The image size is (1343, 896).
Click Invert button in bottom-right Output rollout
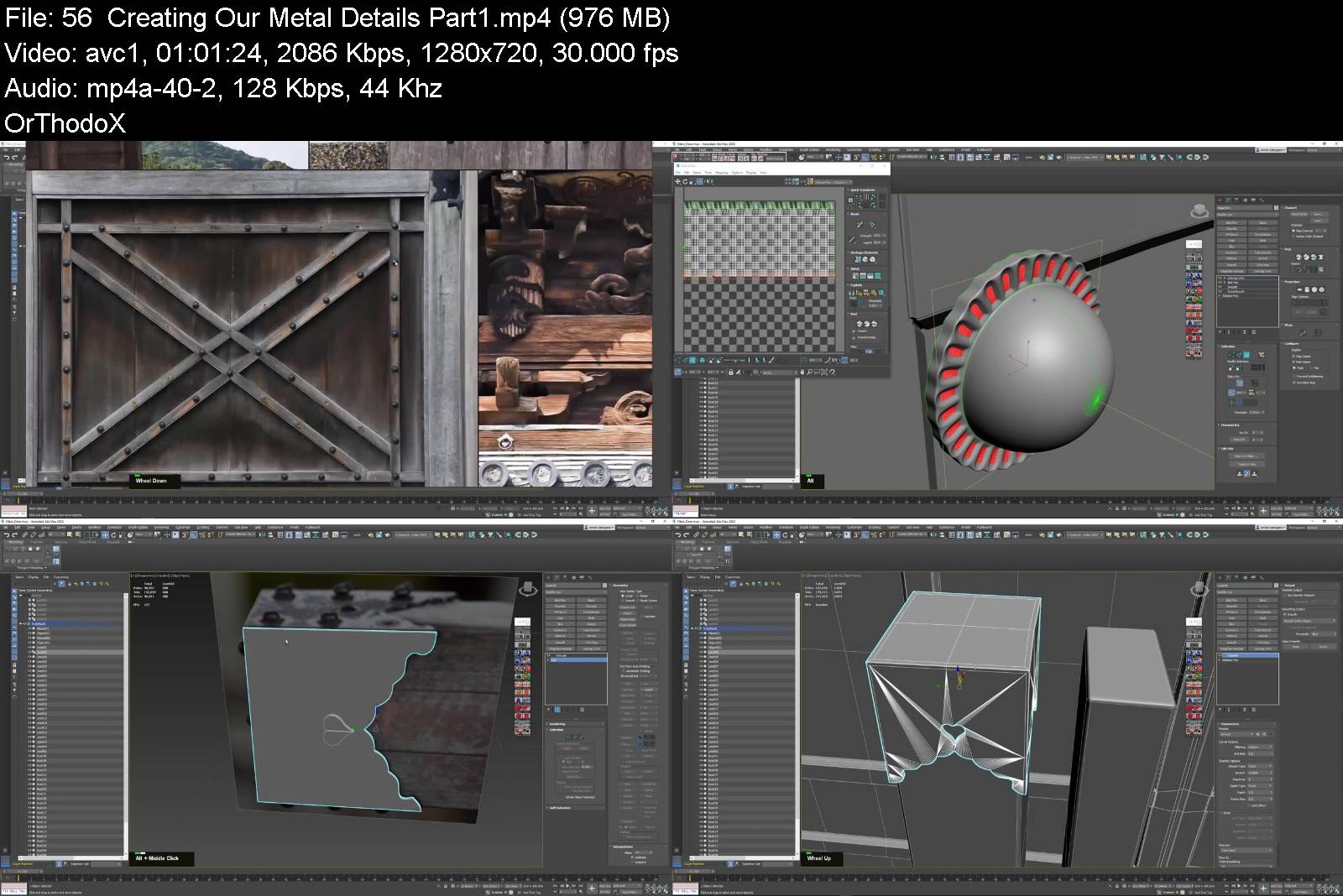[x=1324, y=647]
